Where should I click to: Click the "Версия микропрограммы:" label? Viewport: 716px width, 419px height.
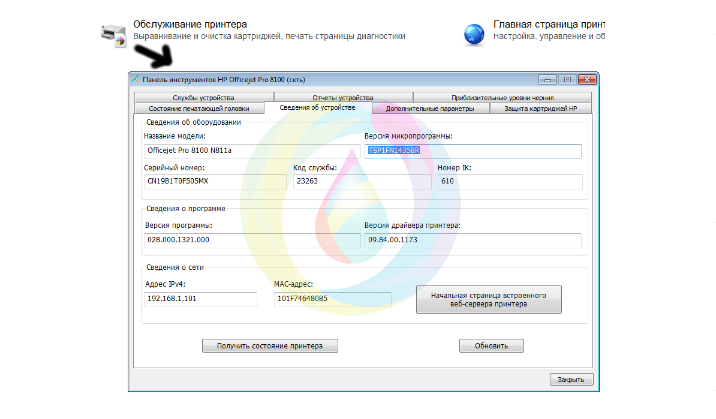coord(408,136)
